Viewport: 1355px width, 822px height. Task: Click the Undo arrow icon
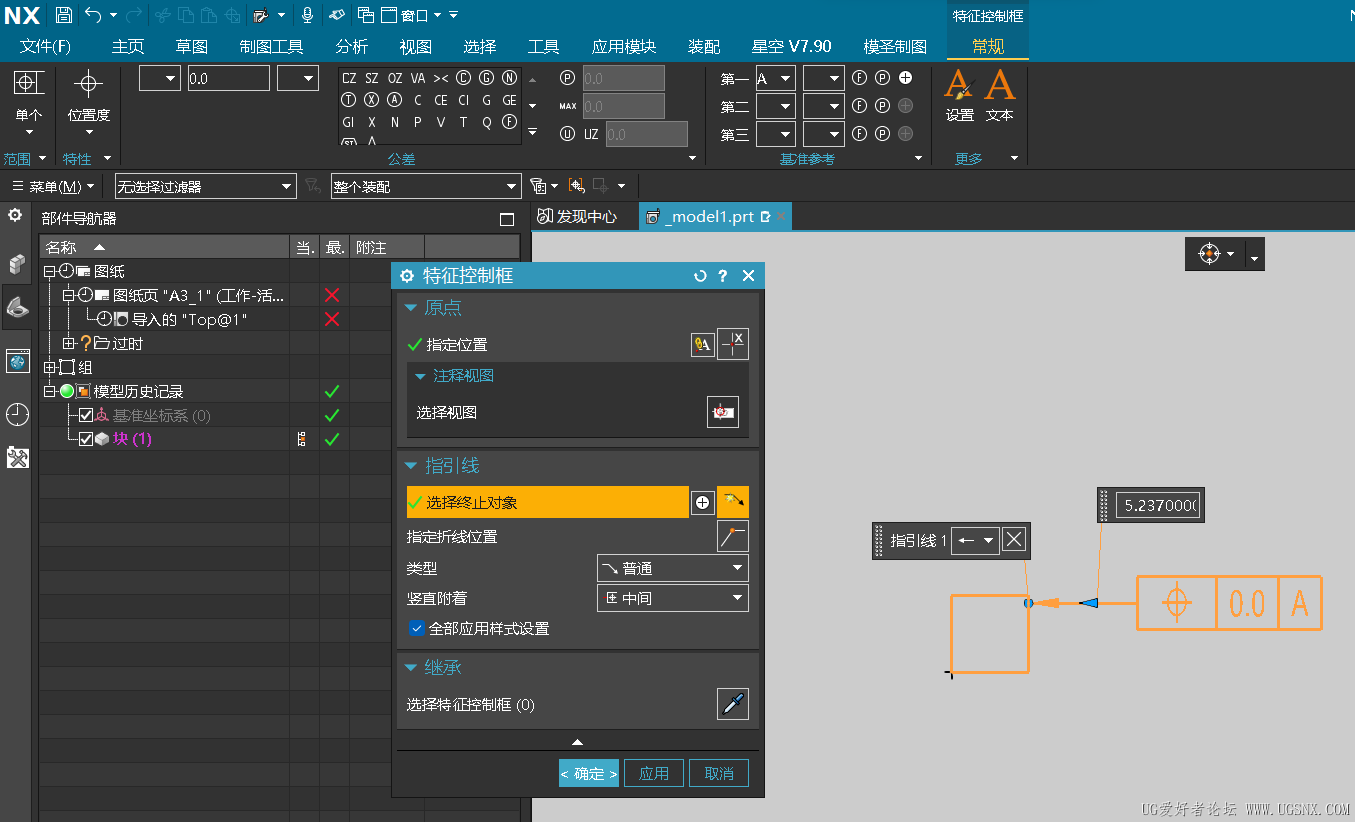click(x=93, y=15)
